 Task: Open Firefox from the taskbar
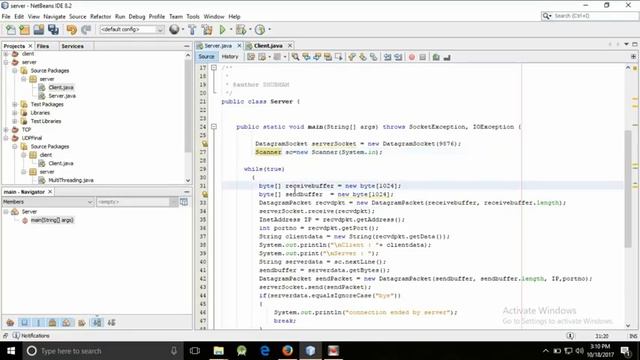pos(287,351)
